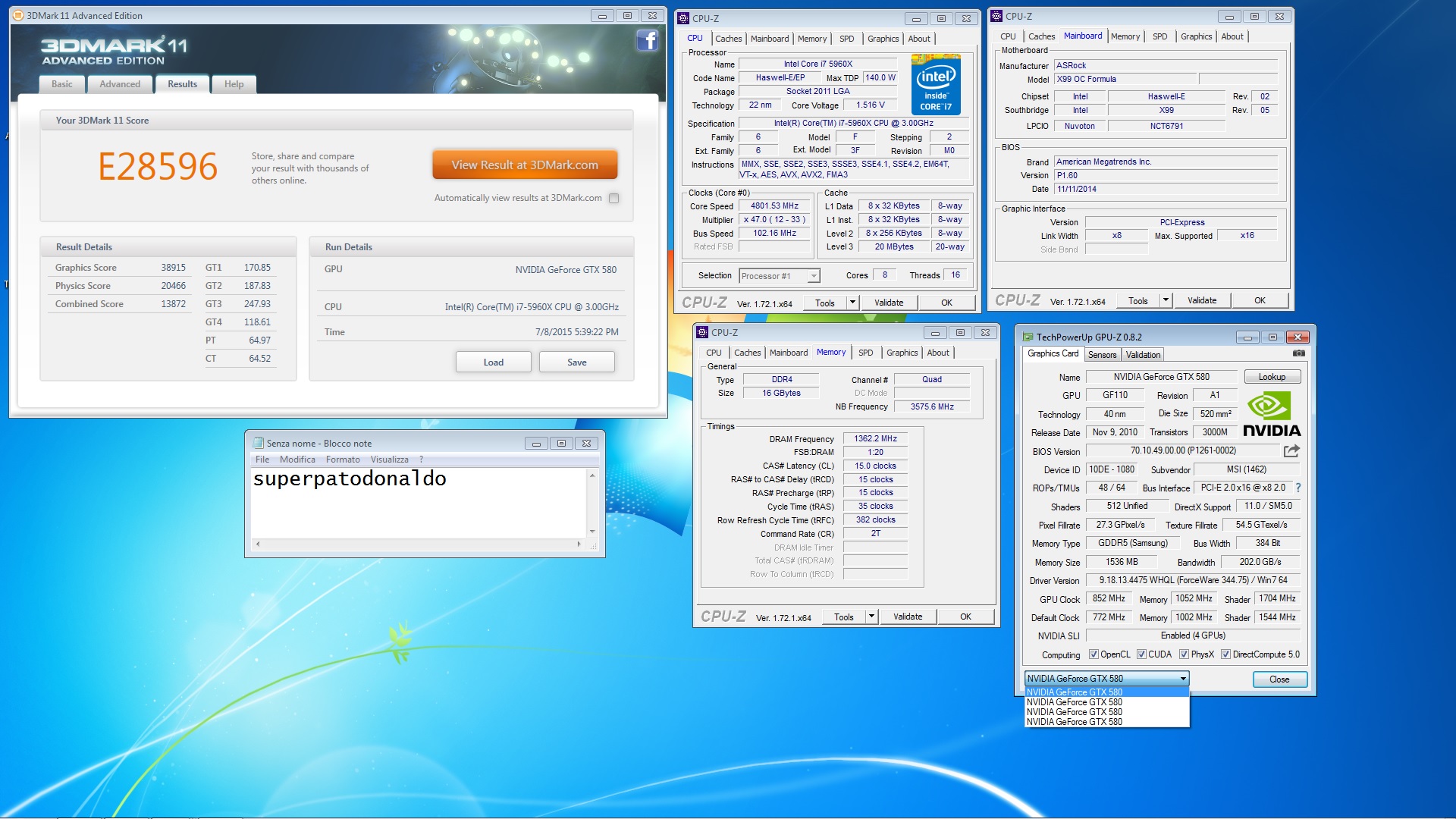Toggle the CUDA checkbox in GPU-Z
This screenshot has height=819, width=1456.
pos(1141,654)
